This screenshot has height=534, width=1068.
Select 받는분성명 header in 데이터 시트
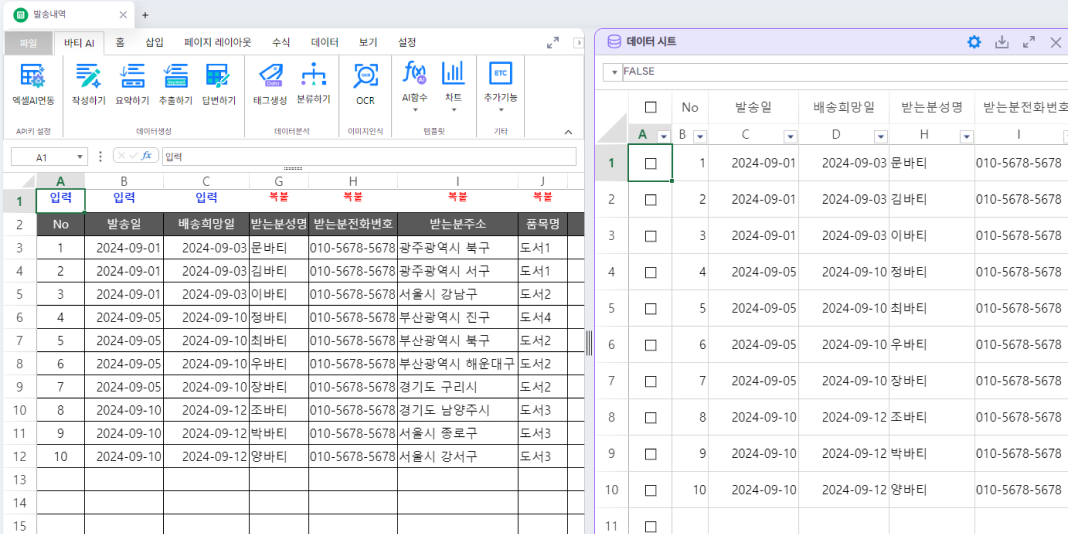[x=931, y=107]
